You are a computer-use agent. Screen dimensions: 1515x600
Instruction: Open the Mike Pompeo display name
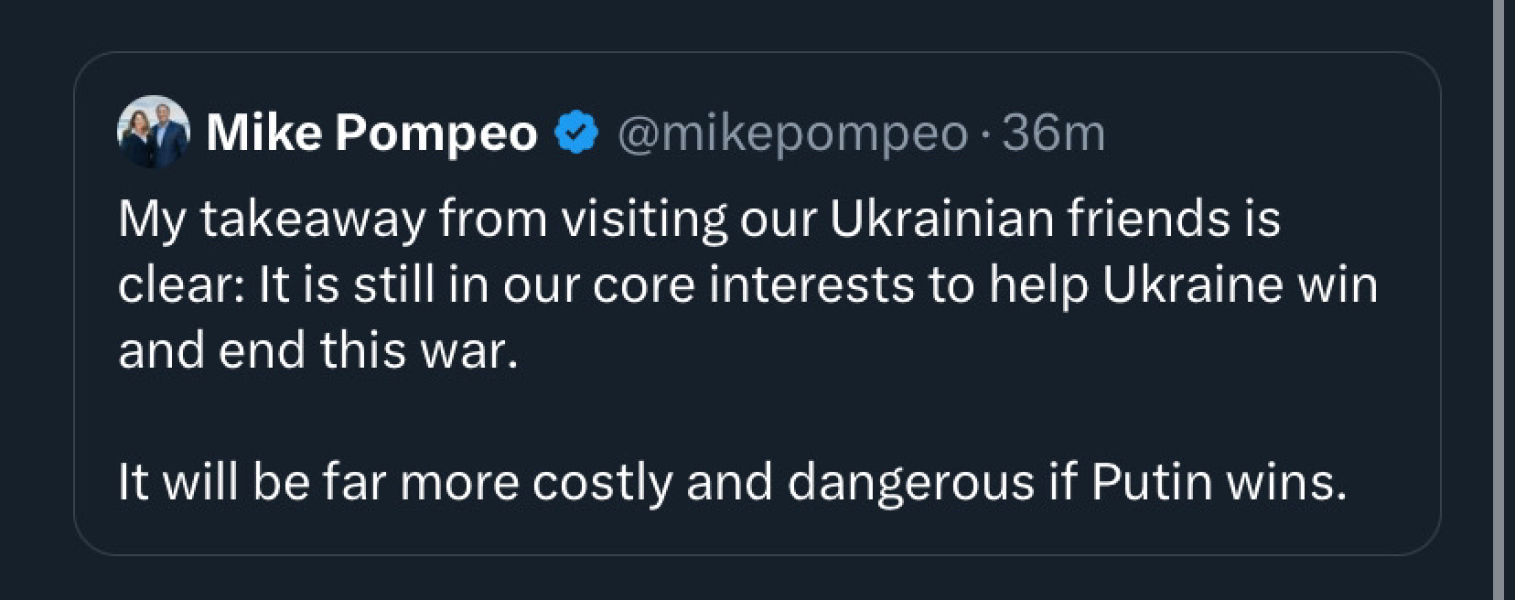[371, 133]
